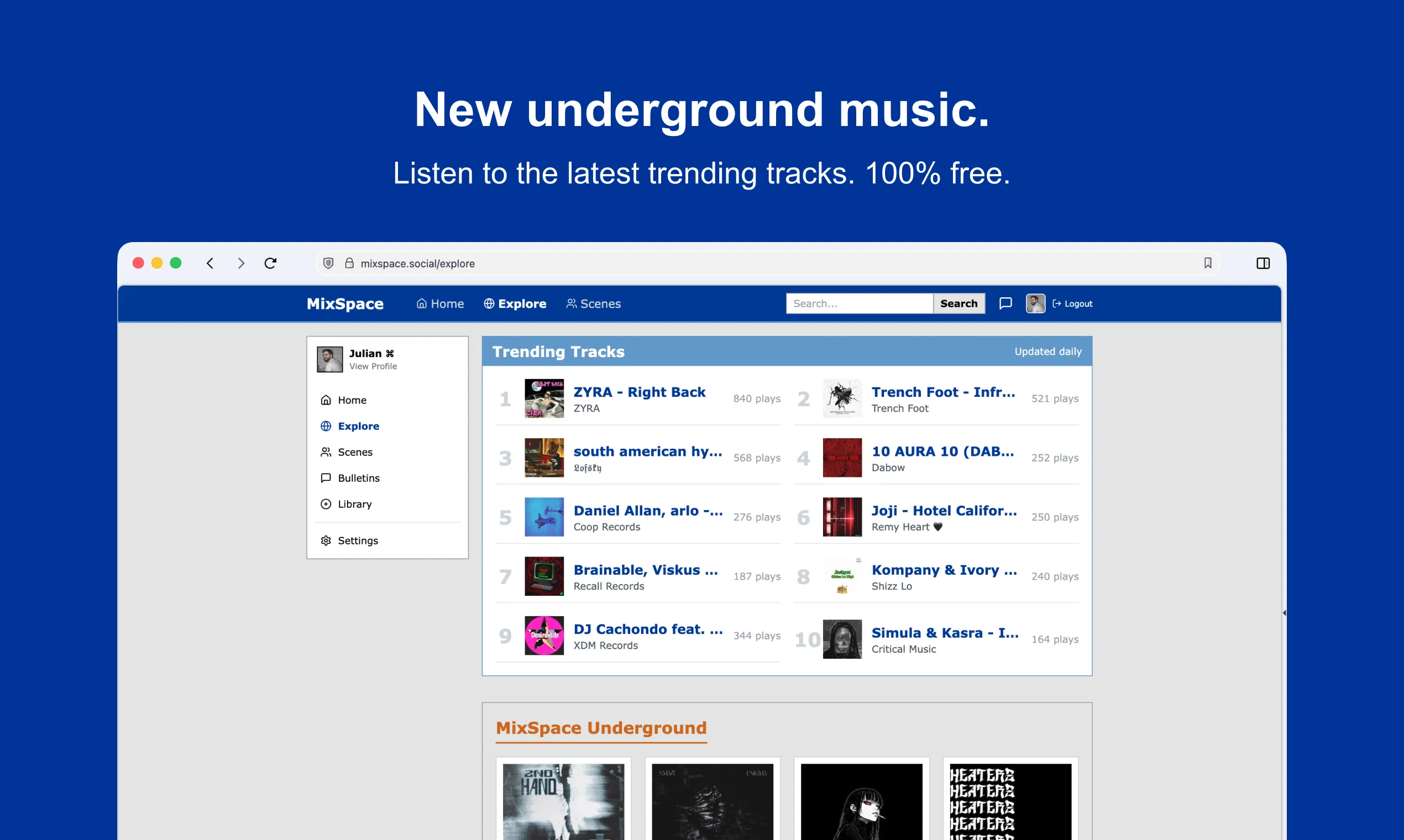Screen dimensions: 1404x840
Task: Open Julian's View Profile link
Action: pos(373,366)
